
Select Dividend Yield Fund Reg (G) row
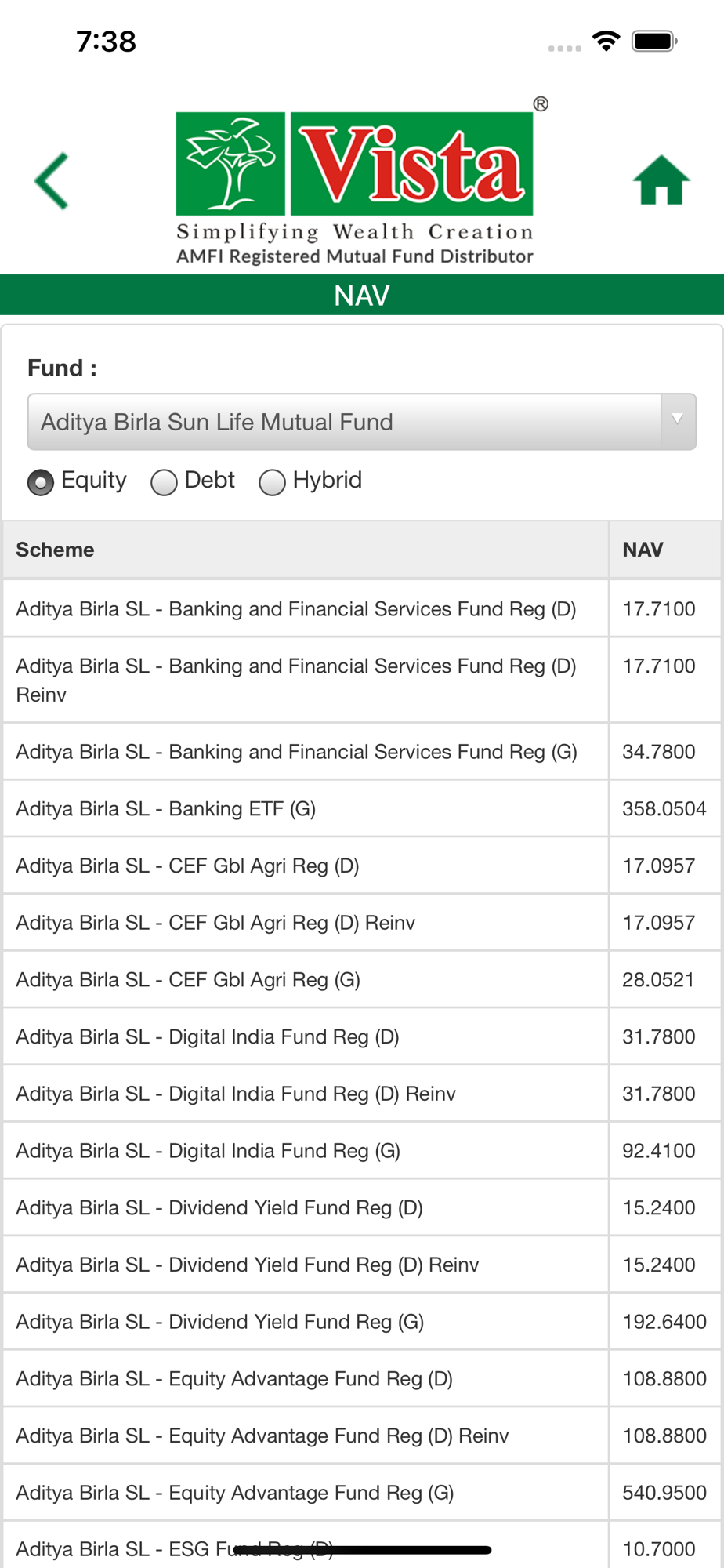[x=220, y=1321]
